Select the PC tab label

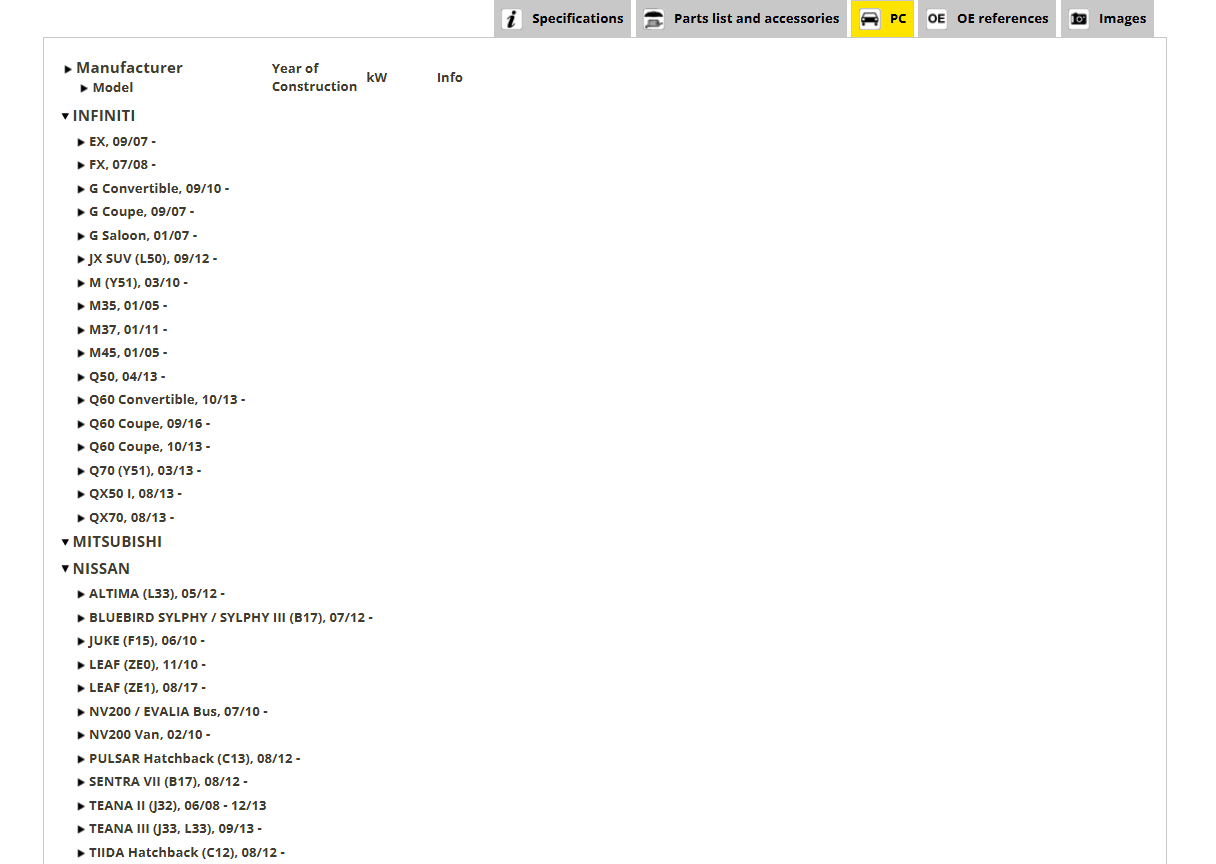click(898, 19)
